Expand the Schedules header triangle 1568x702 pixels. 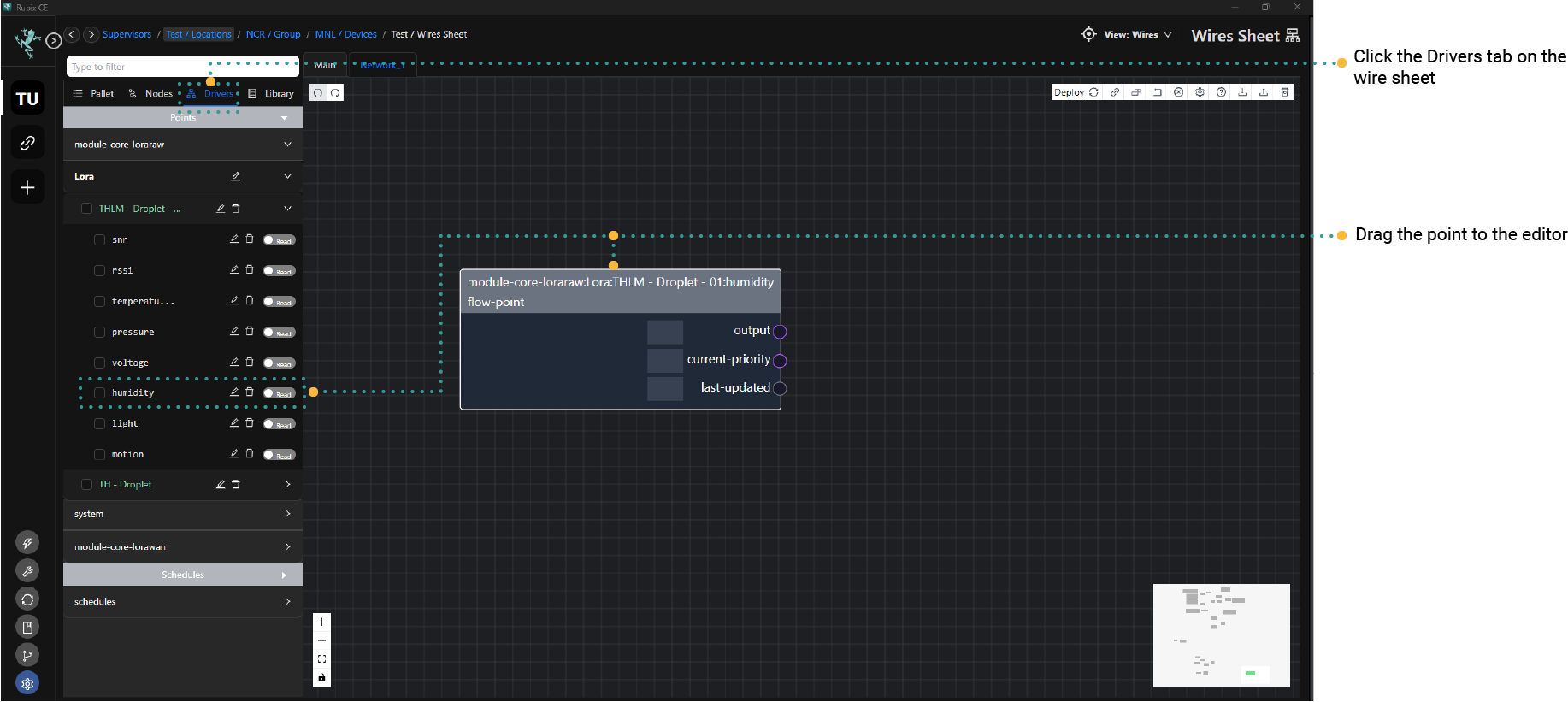284,575
